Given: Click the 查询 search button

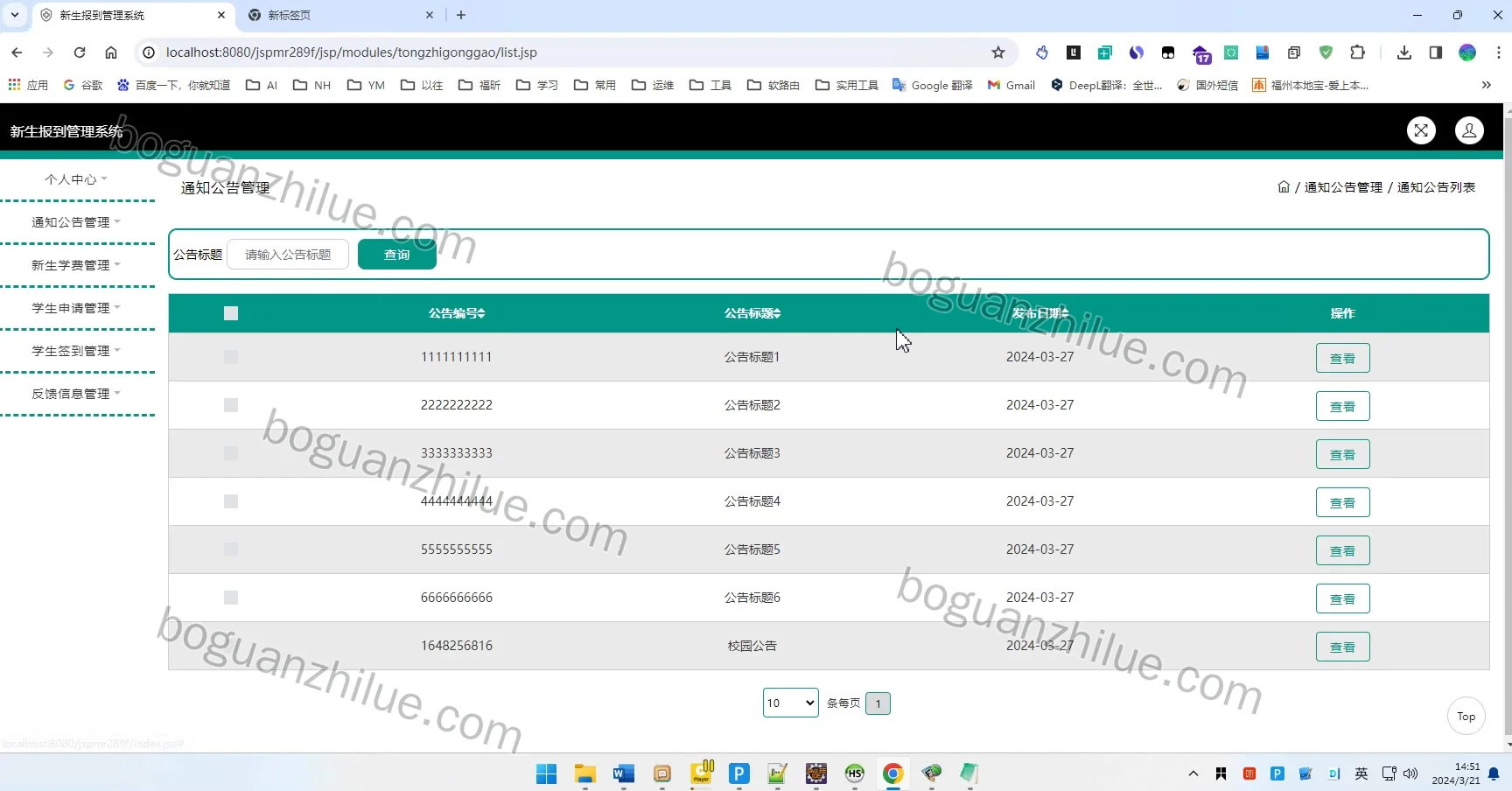Looking at the screenshot, I should [x=397, y=255].
